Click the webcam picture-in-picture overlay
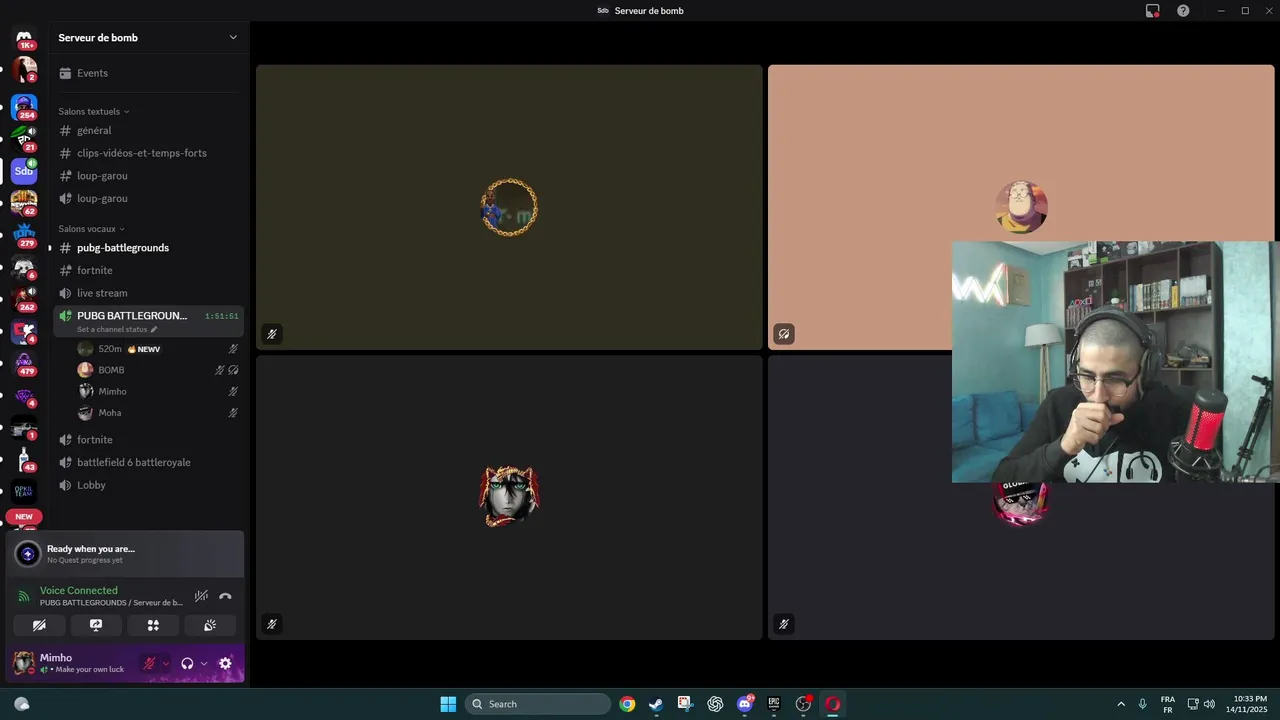Image resolution: width=1280 pixels, height=720 pixels. tap(1115, 362)
